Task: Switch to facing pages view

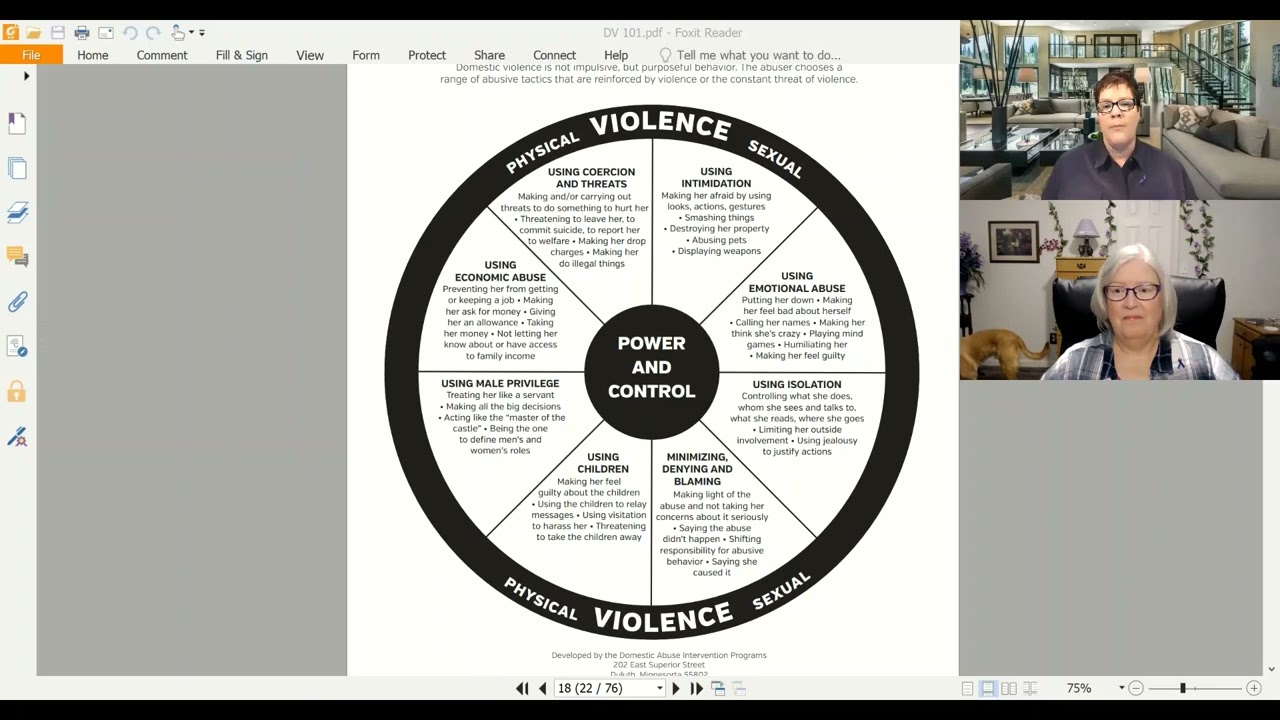Action: [1009, 688]
